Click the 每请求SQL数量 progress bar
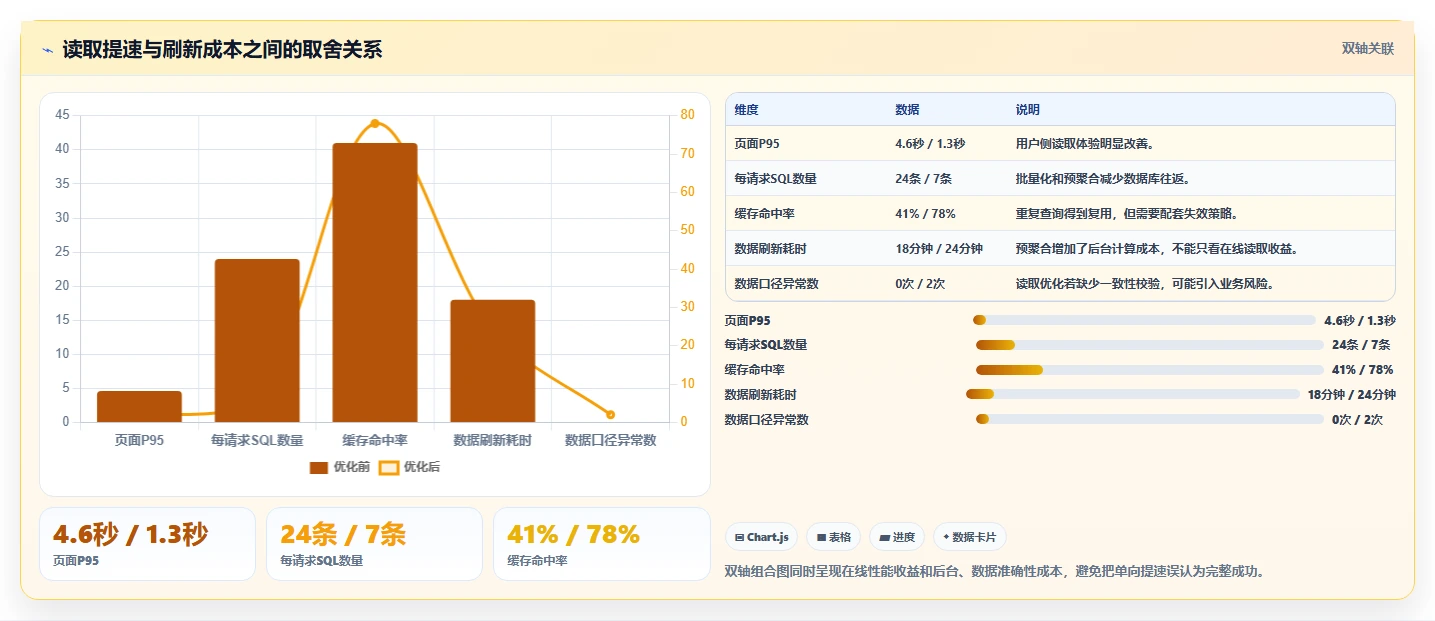The width and height of the screenshot is (1435, 621). (x=1150, y=345)
